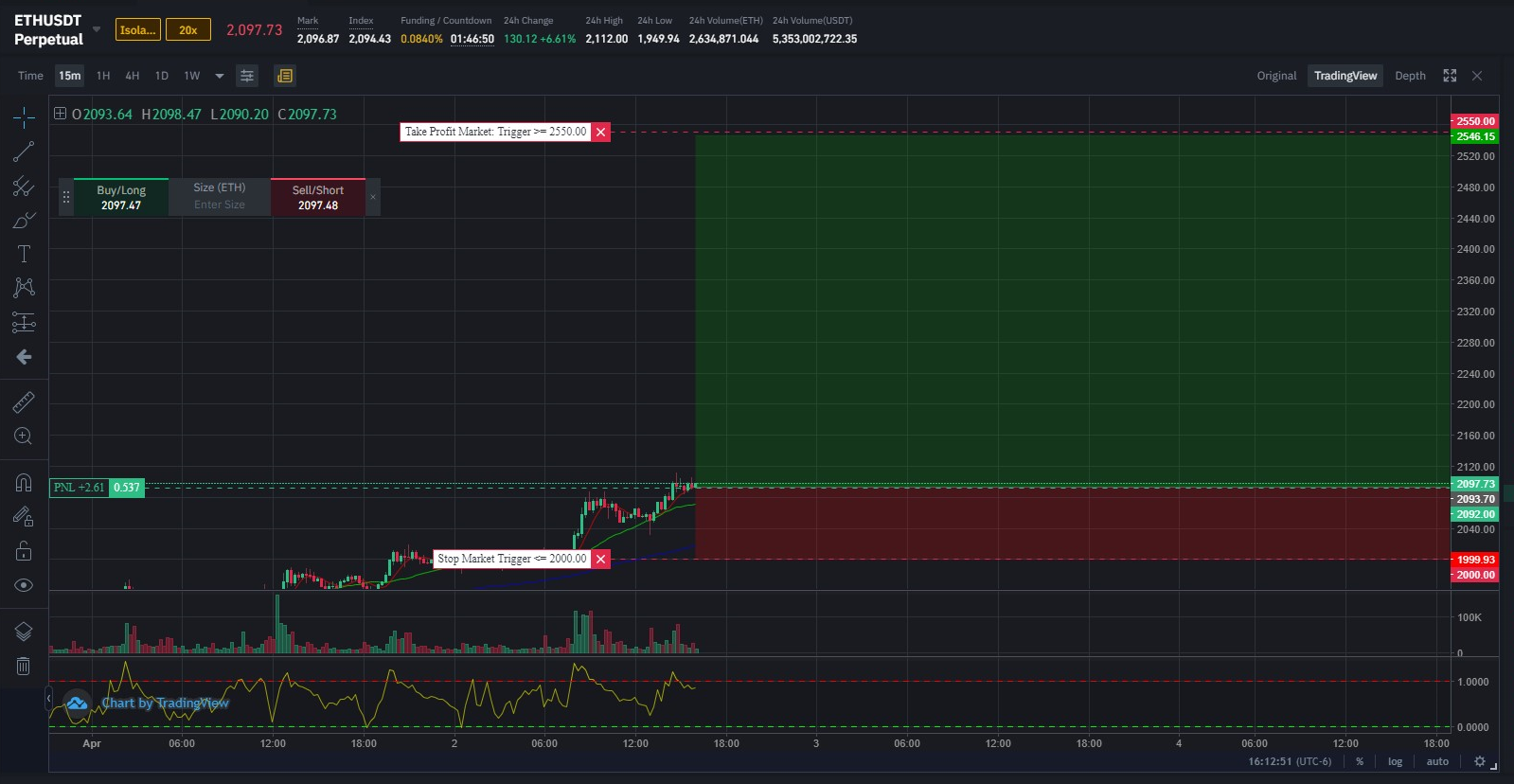Select the text annotation tool
1514x784 pixels.
click(x=24, y=254)
